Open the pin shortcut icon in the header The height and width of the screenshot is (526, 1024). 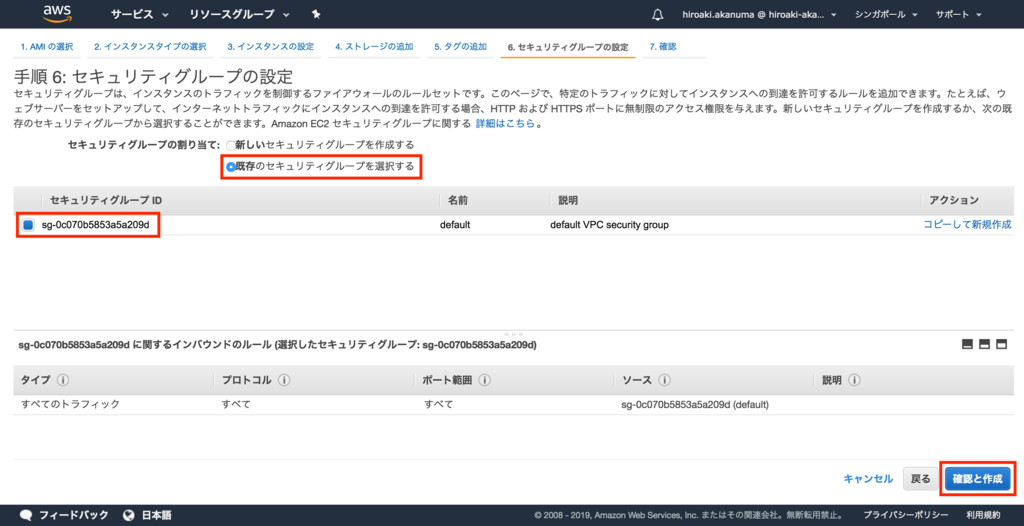[316, 14]
